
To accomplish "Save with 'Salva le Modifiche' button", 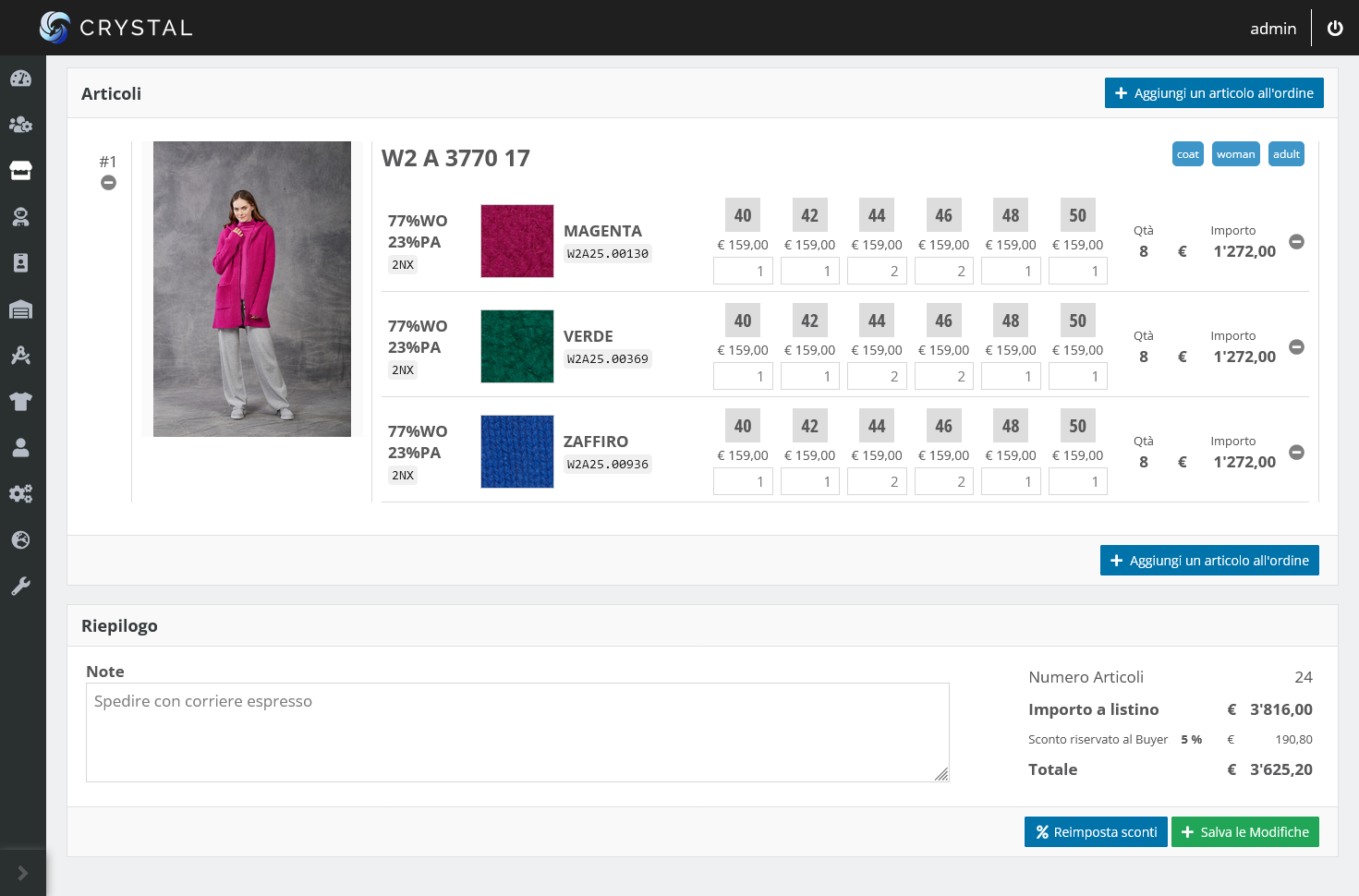I will pos(1244,832).
